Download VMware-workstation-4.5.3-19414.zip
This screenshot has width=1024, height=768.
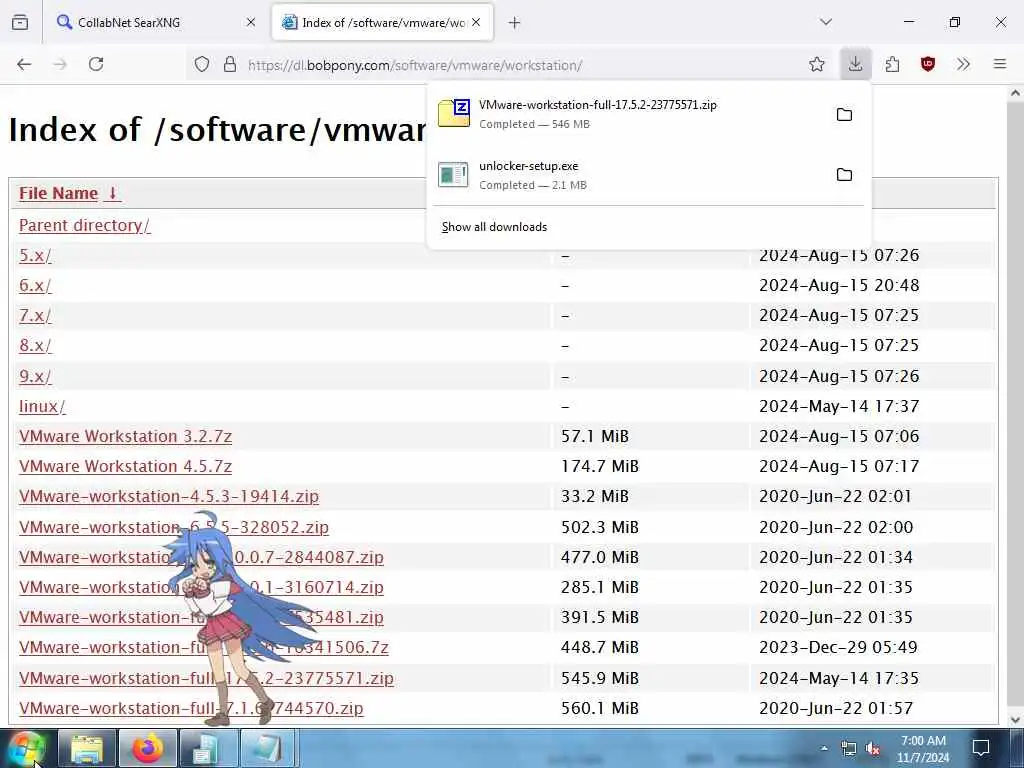point(169,496)
